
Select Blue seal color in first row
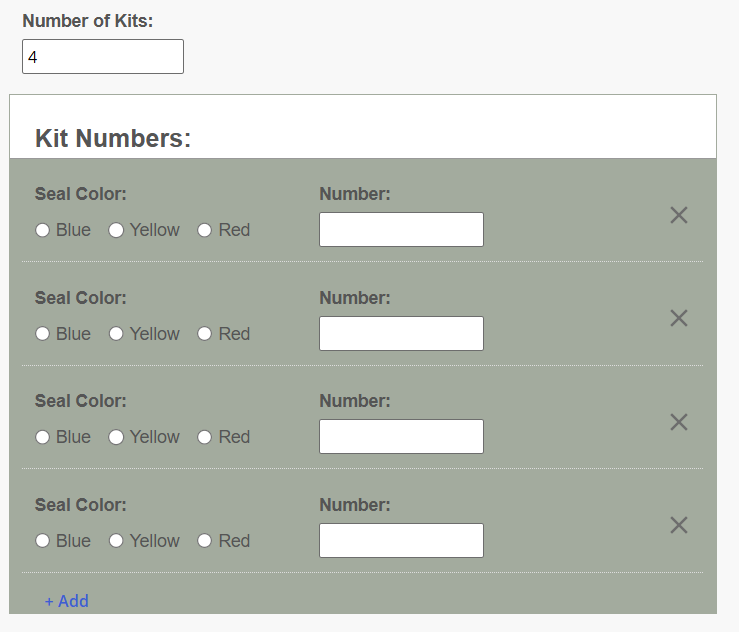point(42,230)
